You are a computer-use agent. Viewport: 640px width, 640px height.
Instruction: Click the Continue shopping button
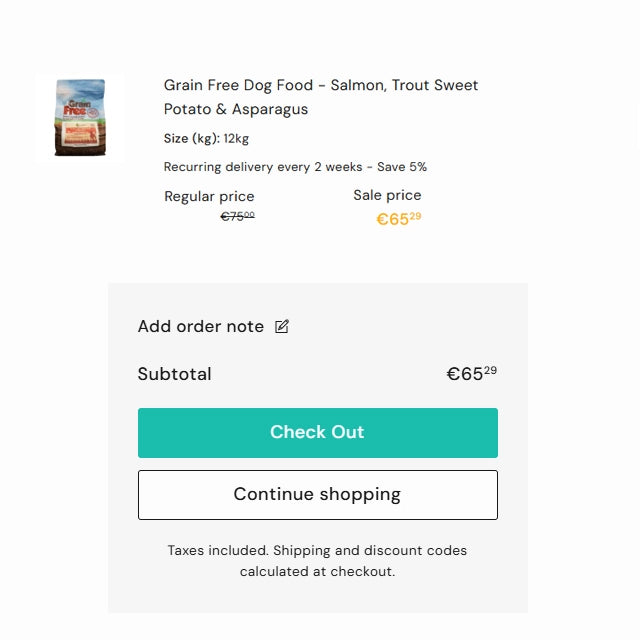[317, 495]
